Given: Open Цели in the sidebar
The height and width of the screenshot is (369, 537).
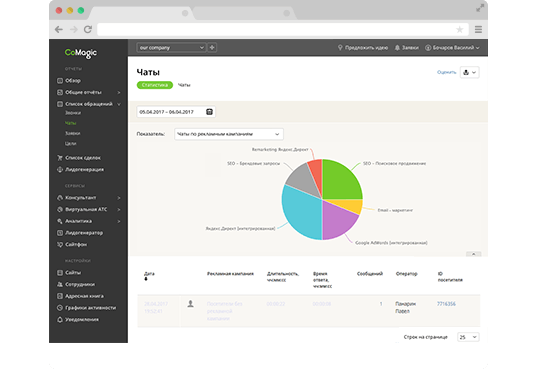Looking at the screenshot, I should 71,144.
